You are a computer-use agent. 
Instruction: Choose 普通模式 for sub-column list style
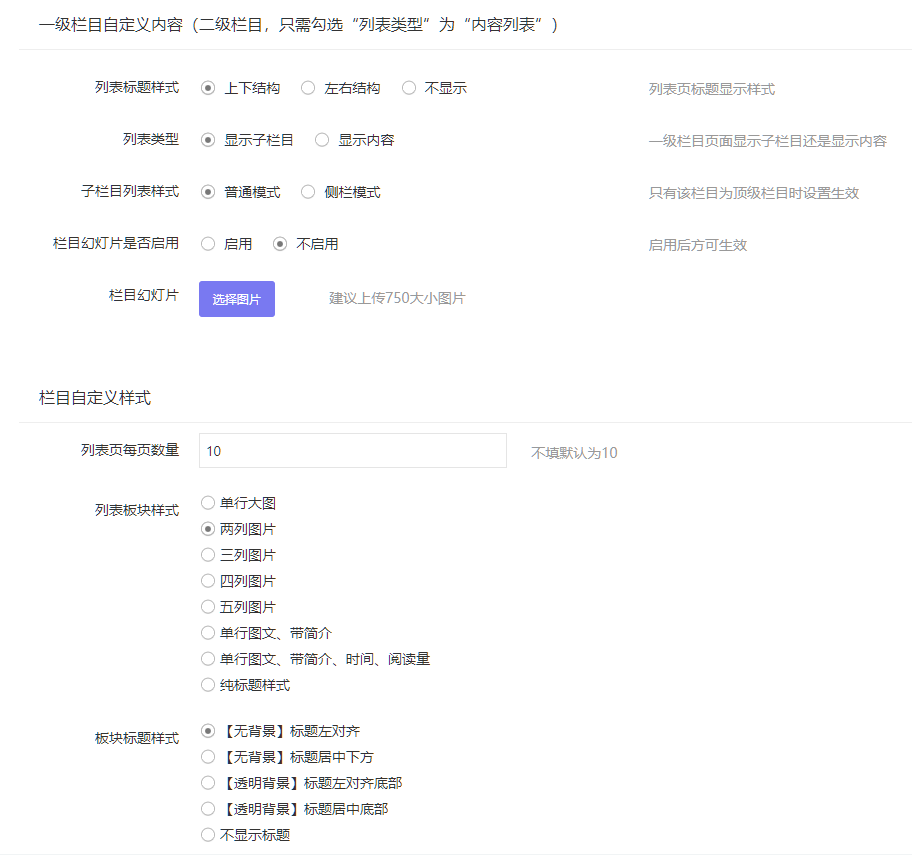coord(208,192)
